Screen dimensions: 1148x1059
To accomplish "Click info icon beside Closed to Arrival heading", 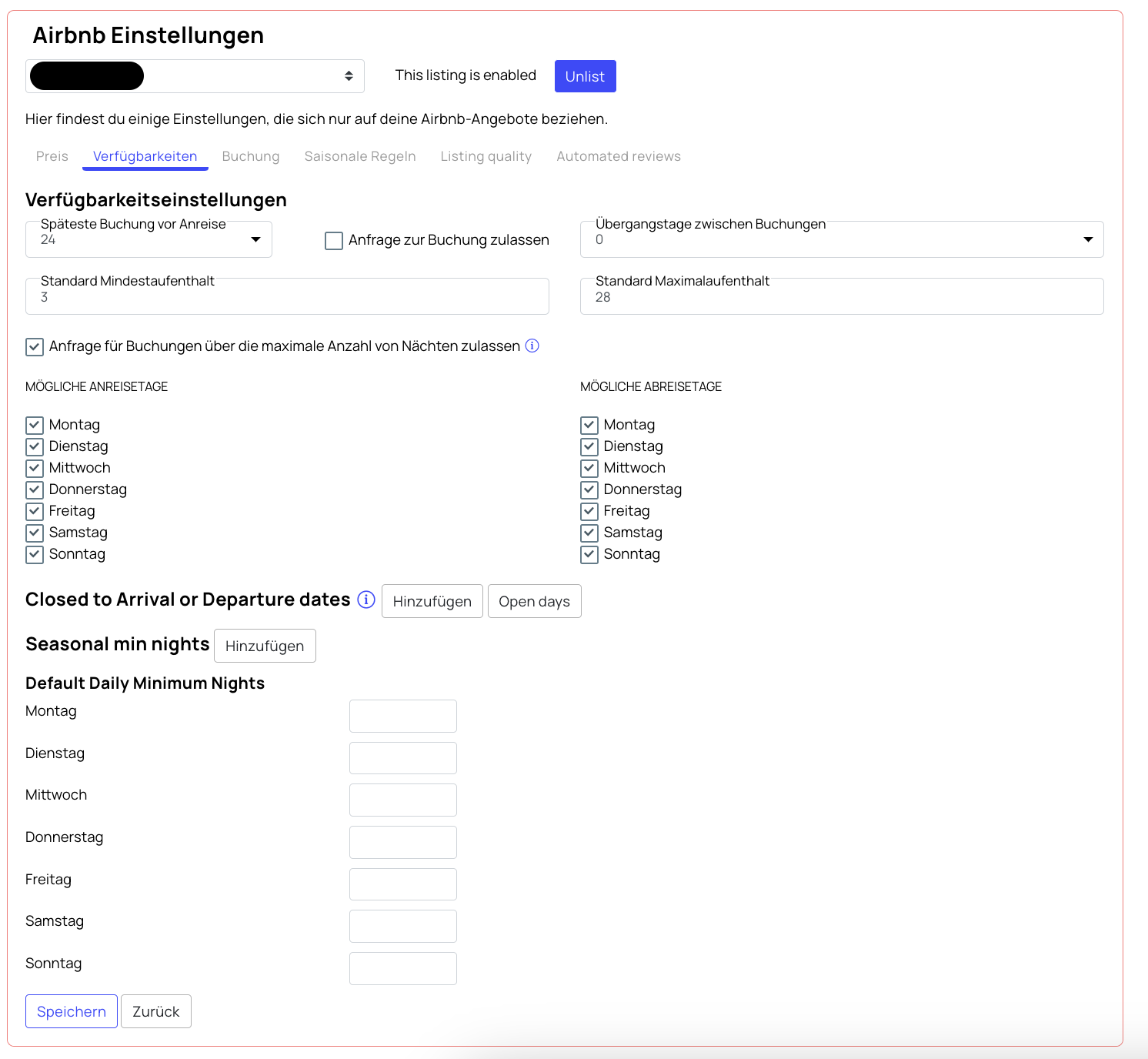I will (366, 600).
